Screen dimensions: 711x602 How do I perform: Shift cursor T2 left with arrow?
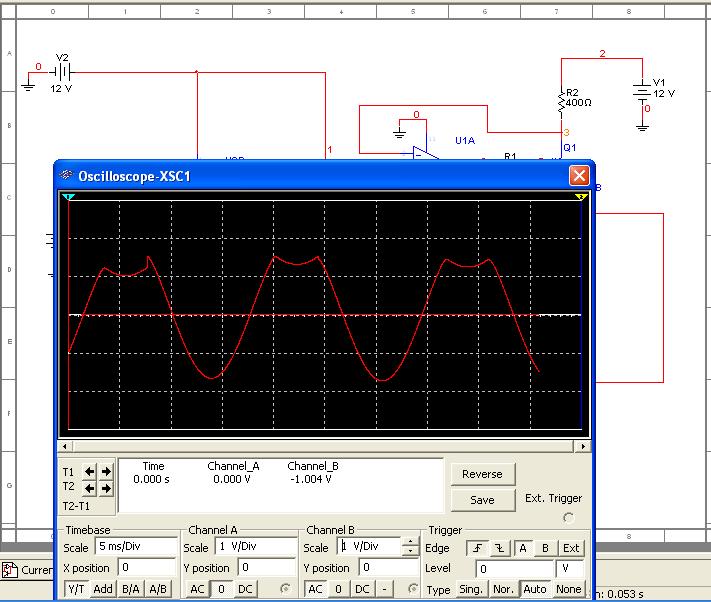[x=90, y=488]
